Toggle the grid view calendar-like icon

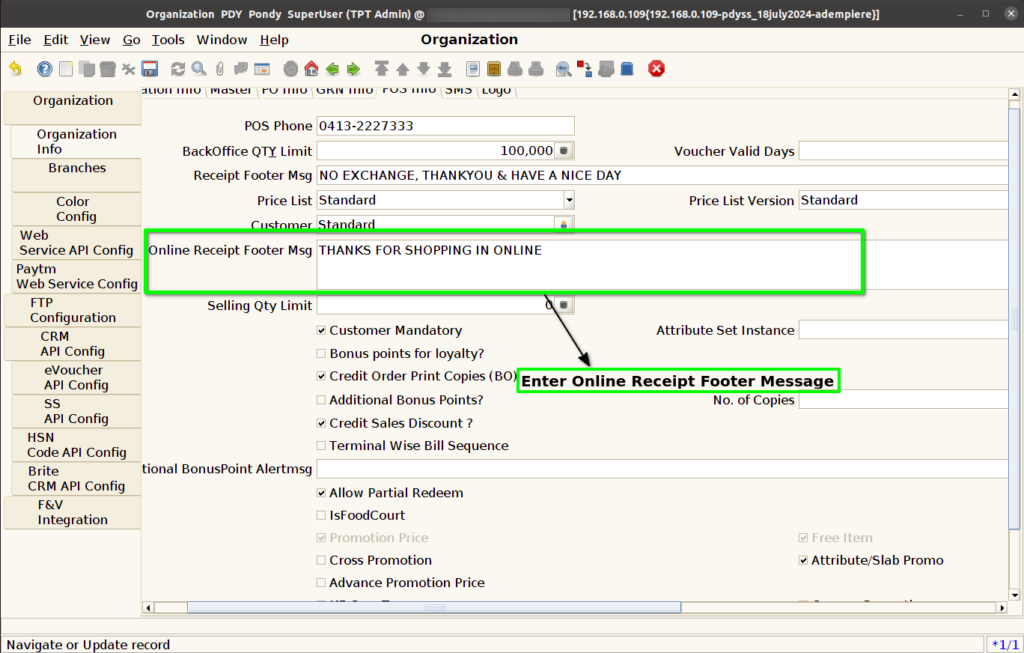(x=262, y=69)
